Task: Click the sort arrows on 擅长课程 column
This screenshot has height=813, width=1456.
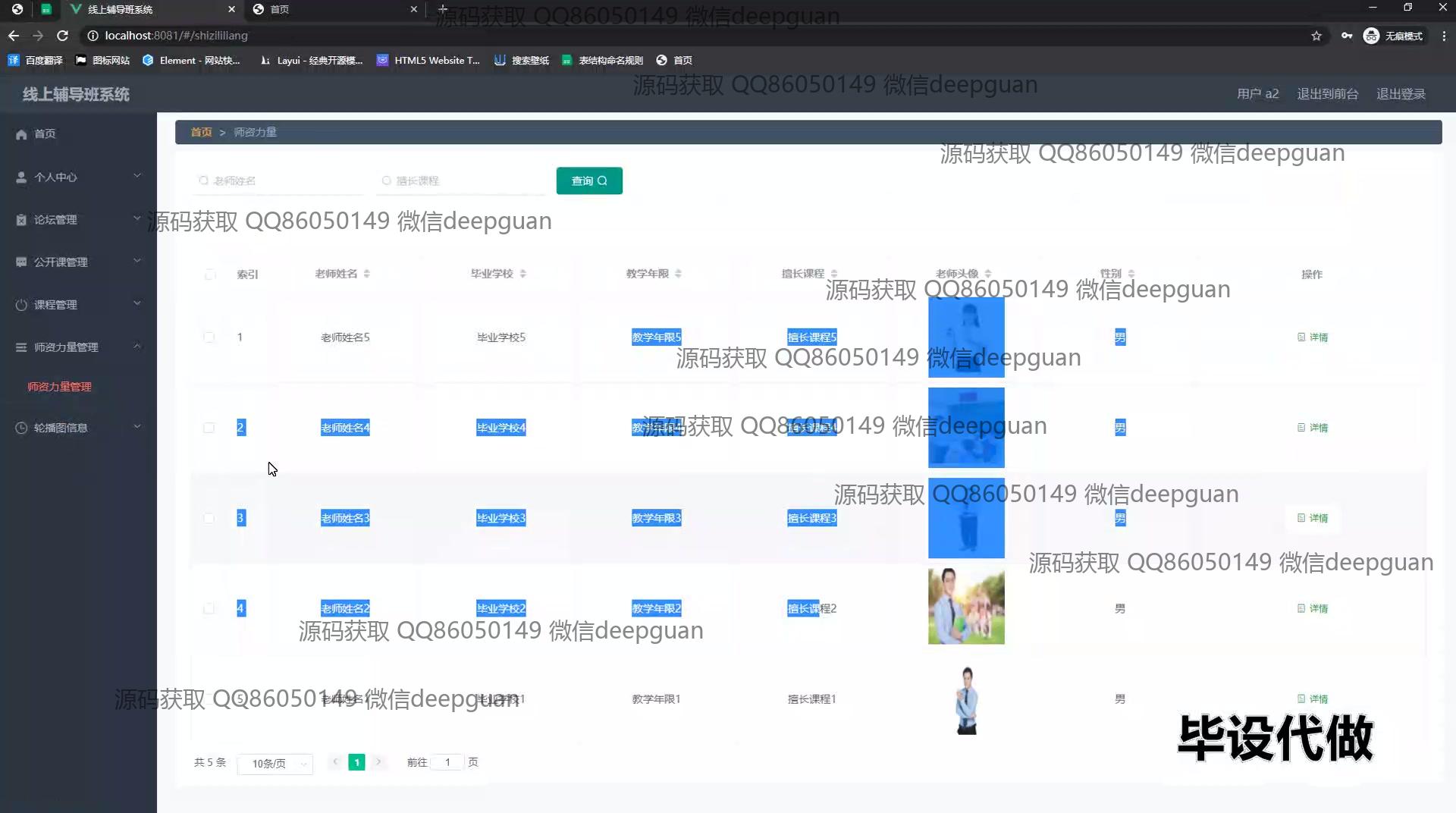Action: pos(834,274)
